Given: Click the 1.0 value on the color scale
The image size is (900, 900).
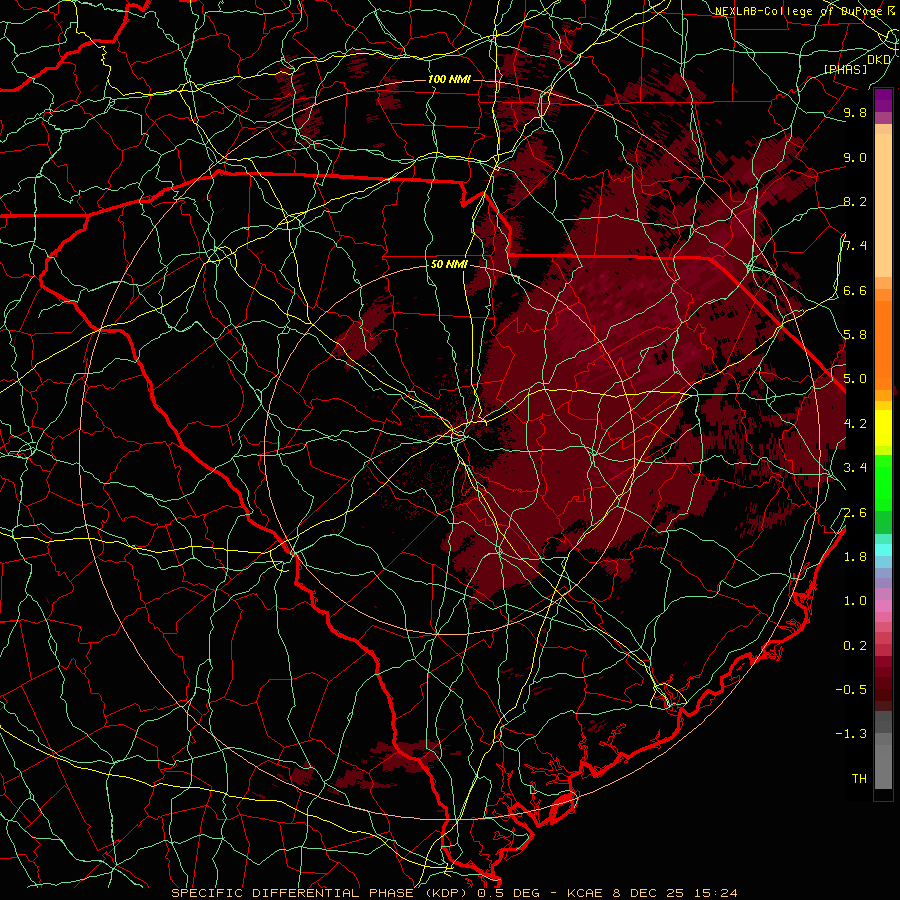Looking at the screenshot, I should (855, 601).
